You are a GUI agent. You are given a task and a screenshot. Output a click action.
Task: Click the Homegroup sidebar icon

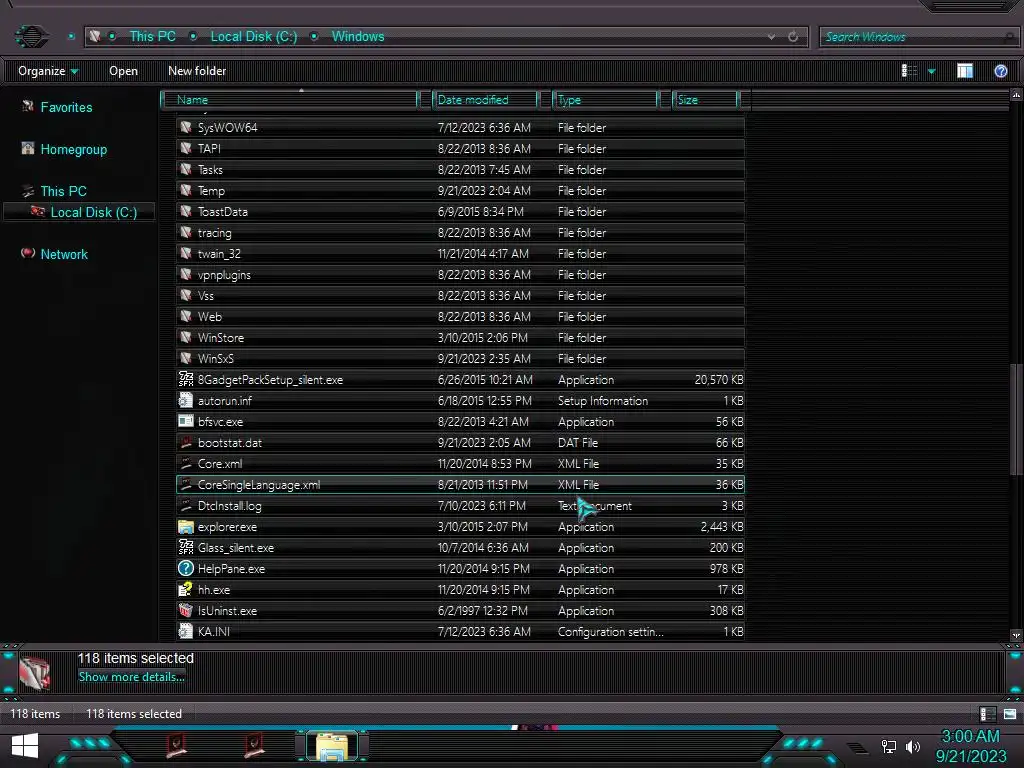tap(27, 148)
